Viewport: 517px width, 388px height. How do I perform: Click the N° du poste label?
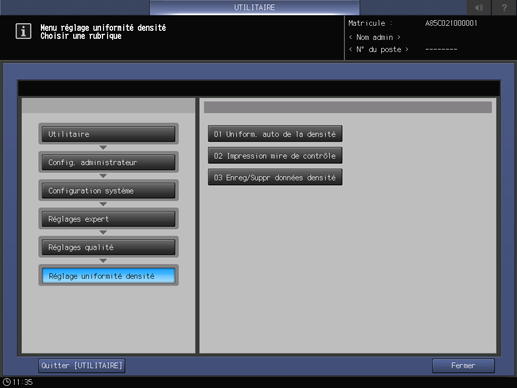(379, 50)
